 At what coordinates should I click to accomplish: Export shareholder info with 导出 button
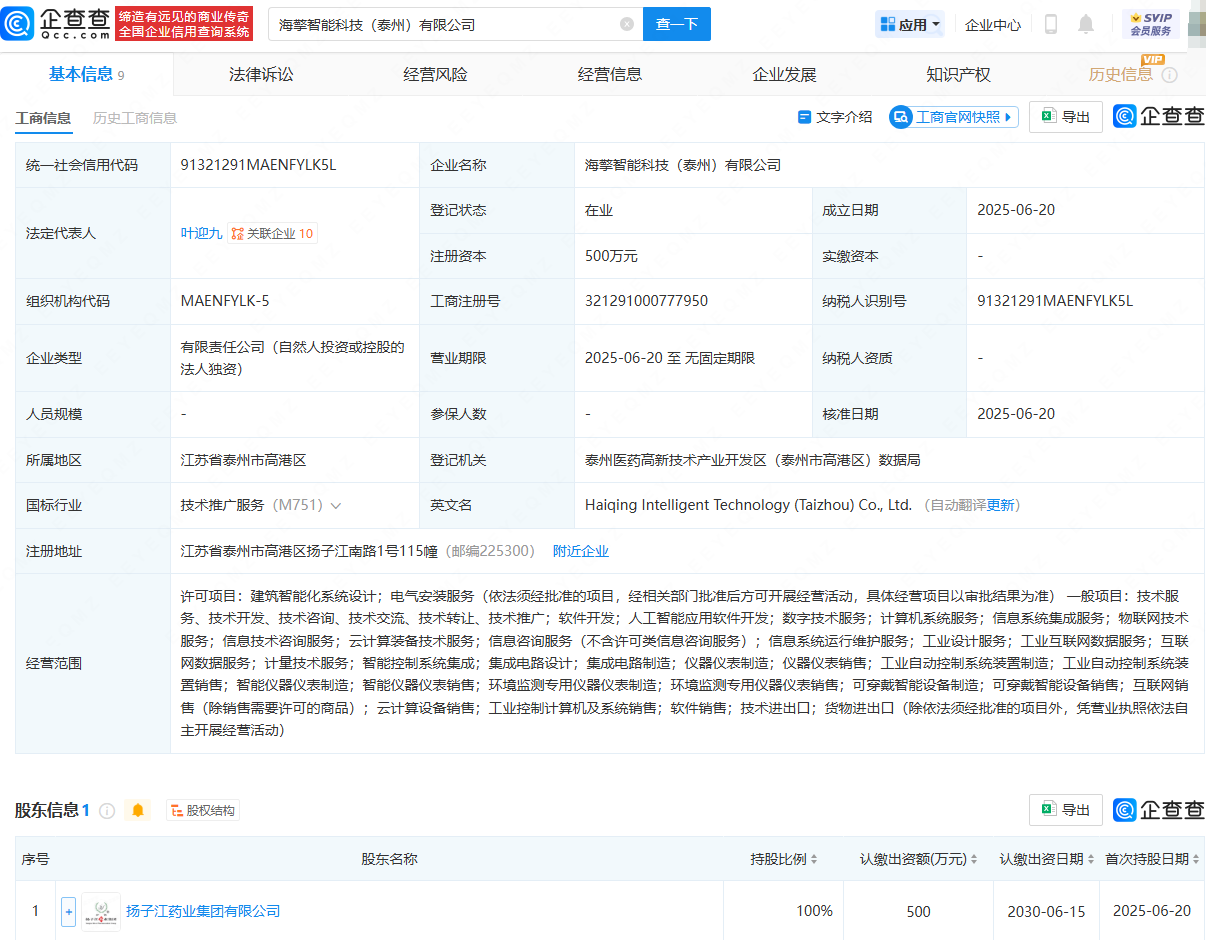point(1066,810)
